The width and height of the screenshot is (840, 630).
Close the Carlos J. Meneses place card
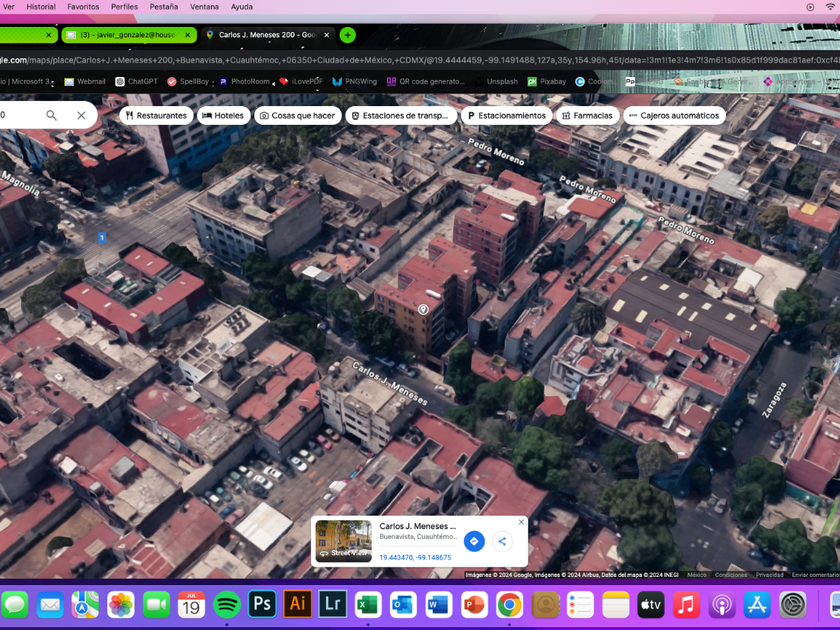point(521,522)
